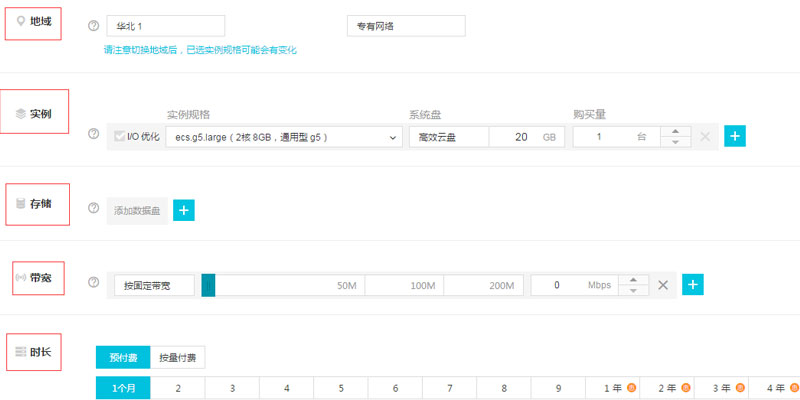Select the 3 months duration
The image size is (800, 400).
(232, 388)
